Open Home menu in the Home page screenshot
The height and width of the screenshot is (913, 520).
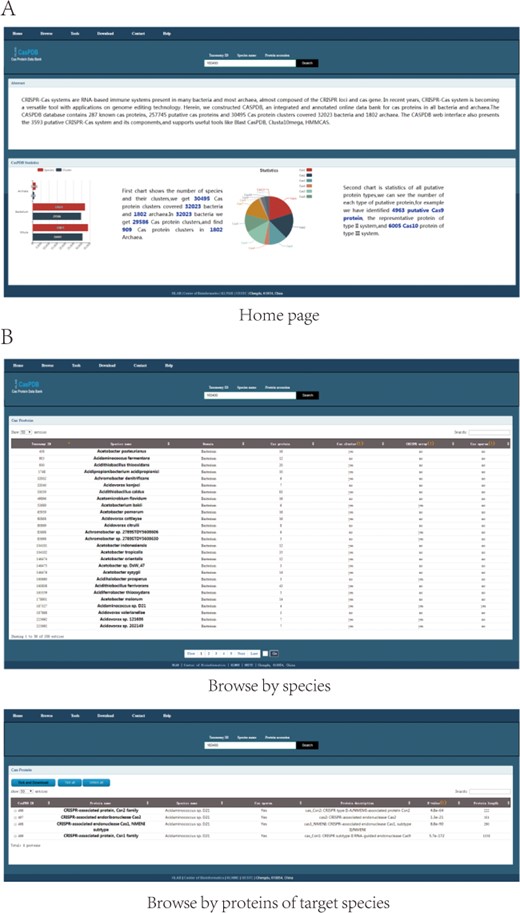(17, 34)
